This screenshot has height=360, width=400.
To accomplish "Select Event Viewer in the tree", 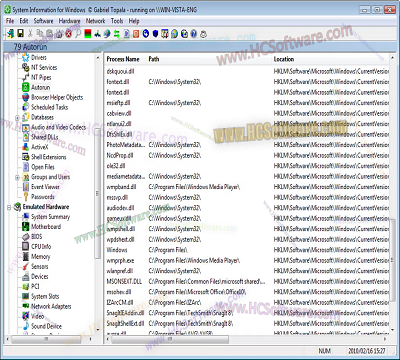I will pyautogui.click(x=45, y=187).
